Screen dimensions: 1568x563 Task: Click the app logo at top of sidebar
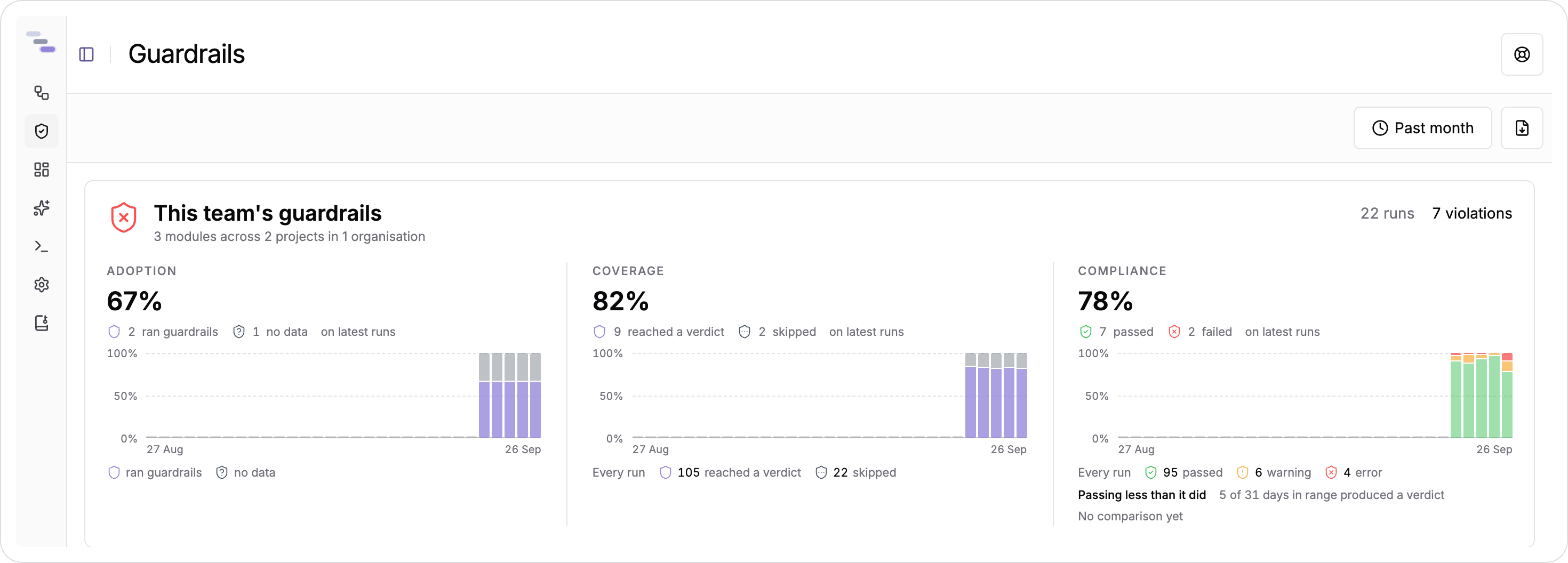point(41,42)
